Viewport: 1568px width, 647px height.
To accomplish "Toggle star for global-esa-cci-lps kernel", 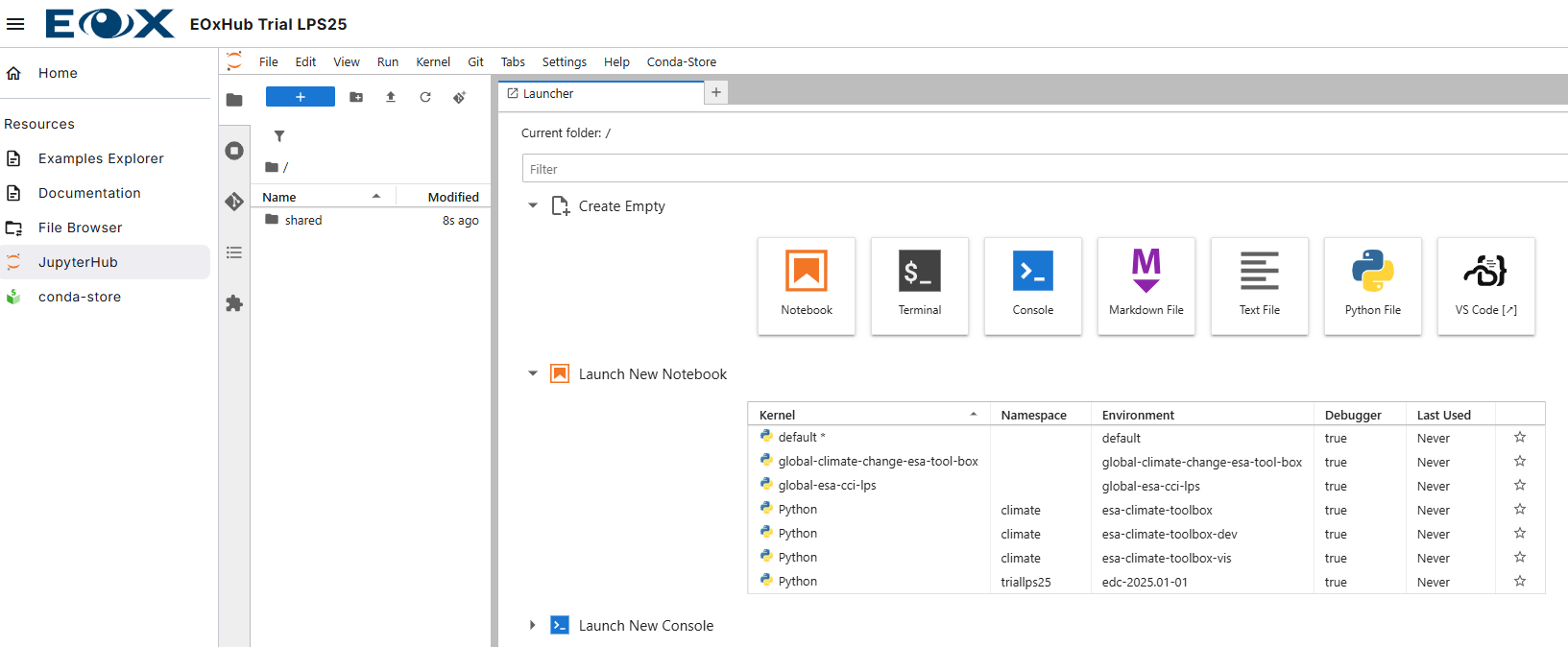I will click(x=1519, y=486).
